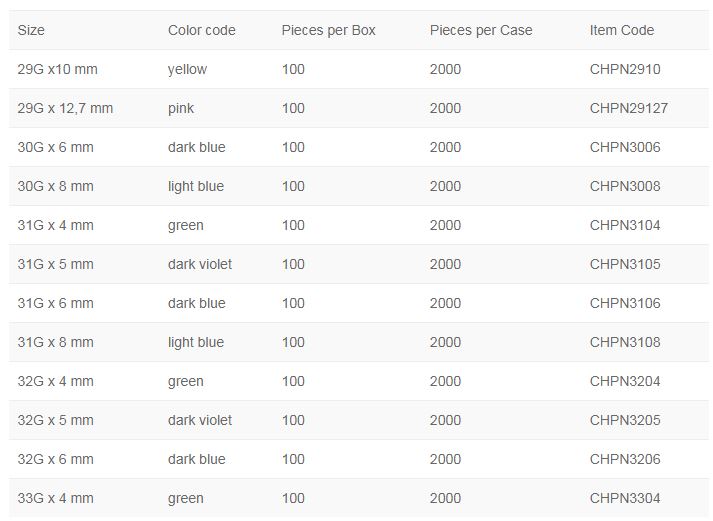Click the 29G x10 mm size cell

click(58, 69)
